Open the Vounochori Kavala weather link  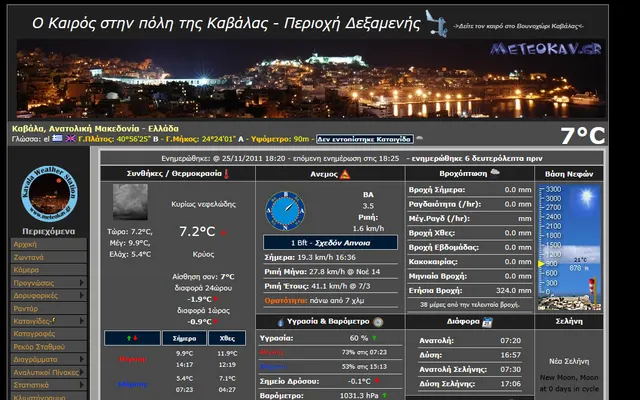pyautogui.click(x=518, y=26)
